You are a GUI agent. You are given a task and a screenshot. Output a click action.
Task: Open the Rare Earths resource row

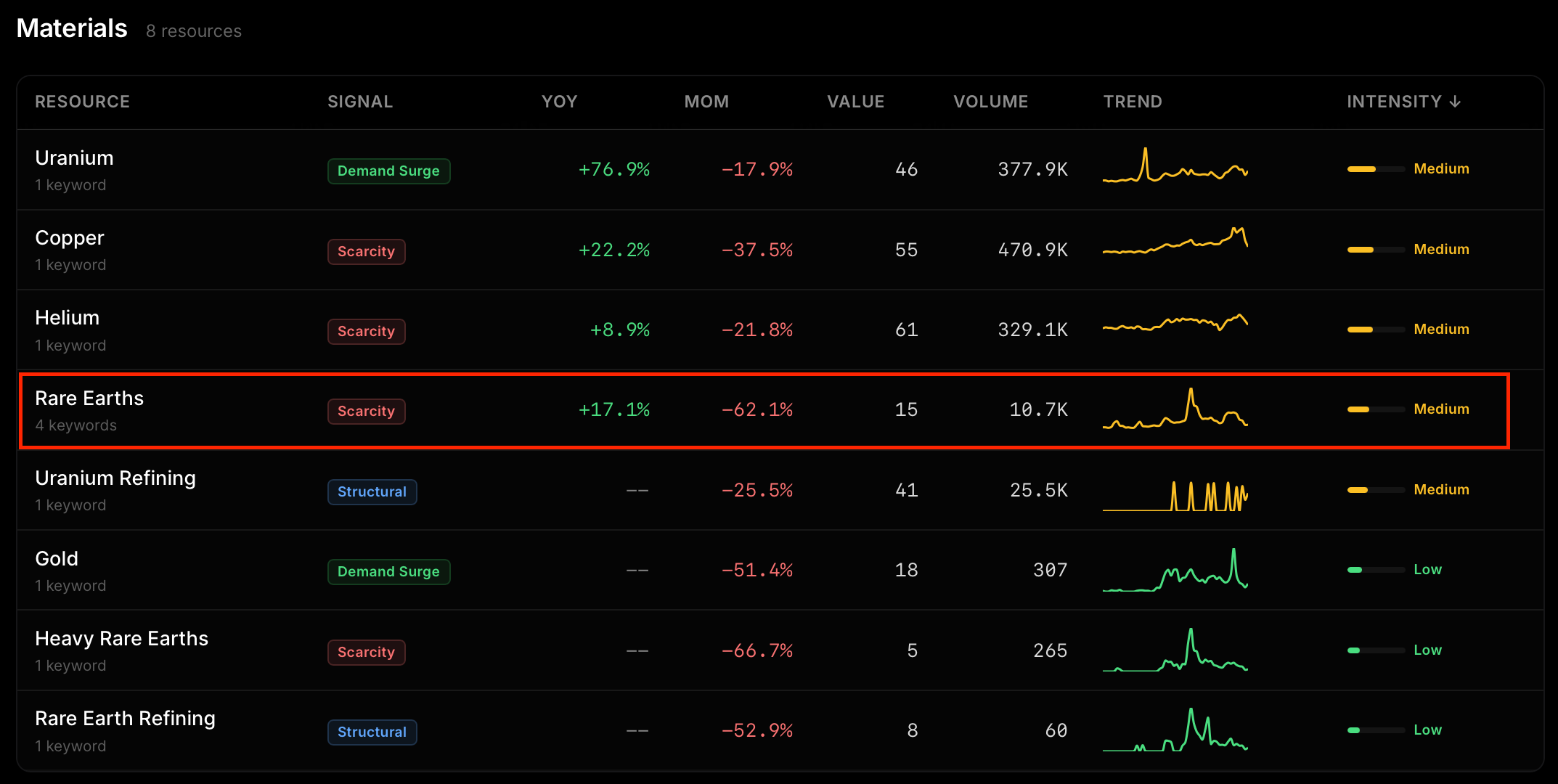coord(89,399)
